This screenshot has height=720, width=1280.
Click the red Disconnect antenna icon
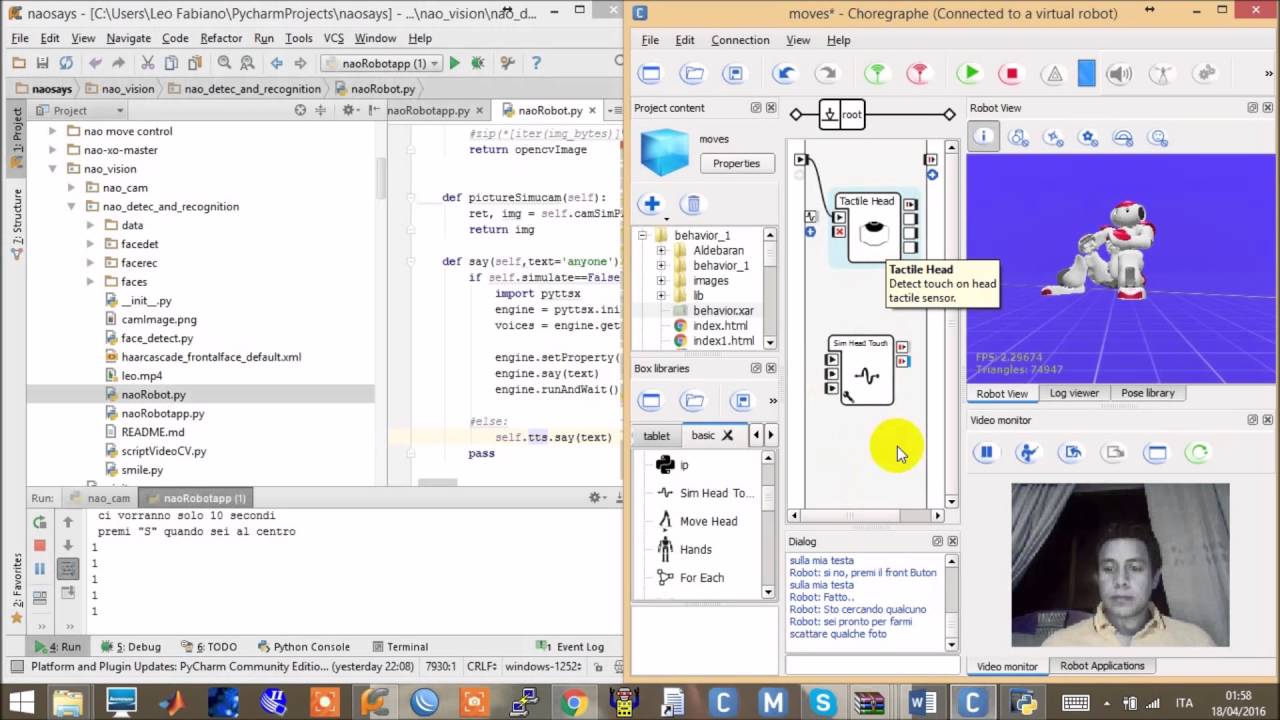(918, 73)
